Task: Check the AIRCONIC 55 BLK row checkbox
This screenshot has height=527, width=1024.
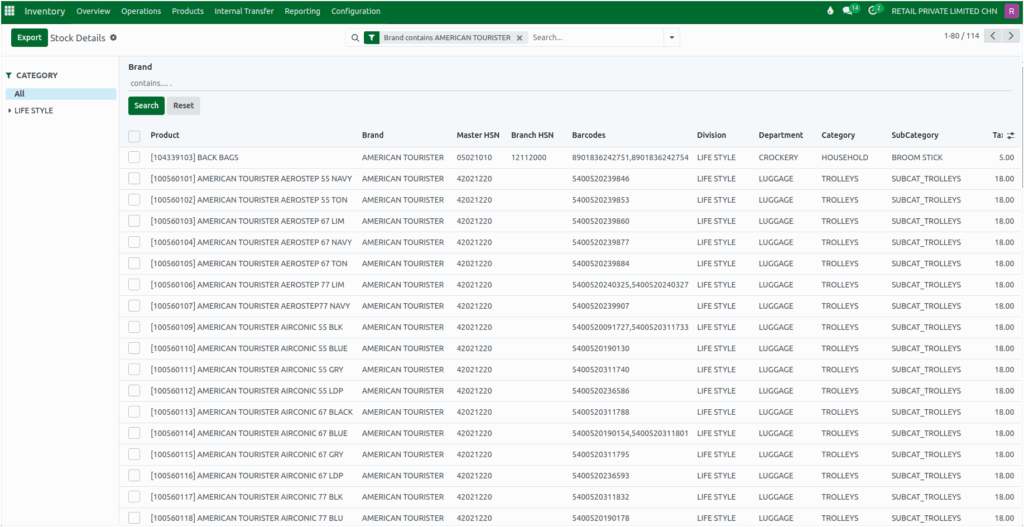Action: (x=134, y=327)
